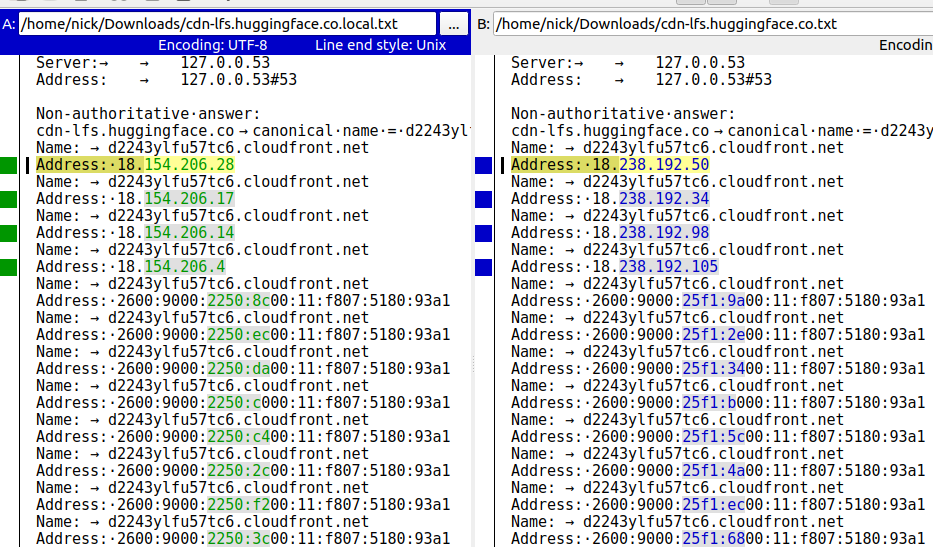Click the address line containing 25f1:b000
The width and height of the screenshot is (933, 547).
tap(718, 402)
